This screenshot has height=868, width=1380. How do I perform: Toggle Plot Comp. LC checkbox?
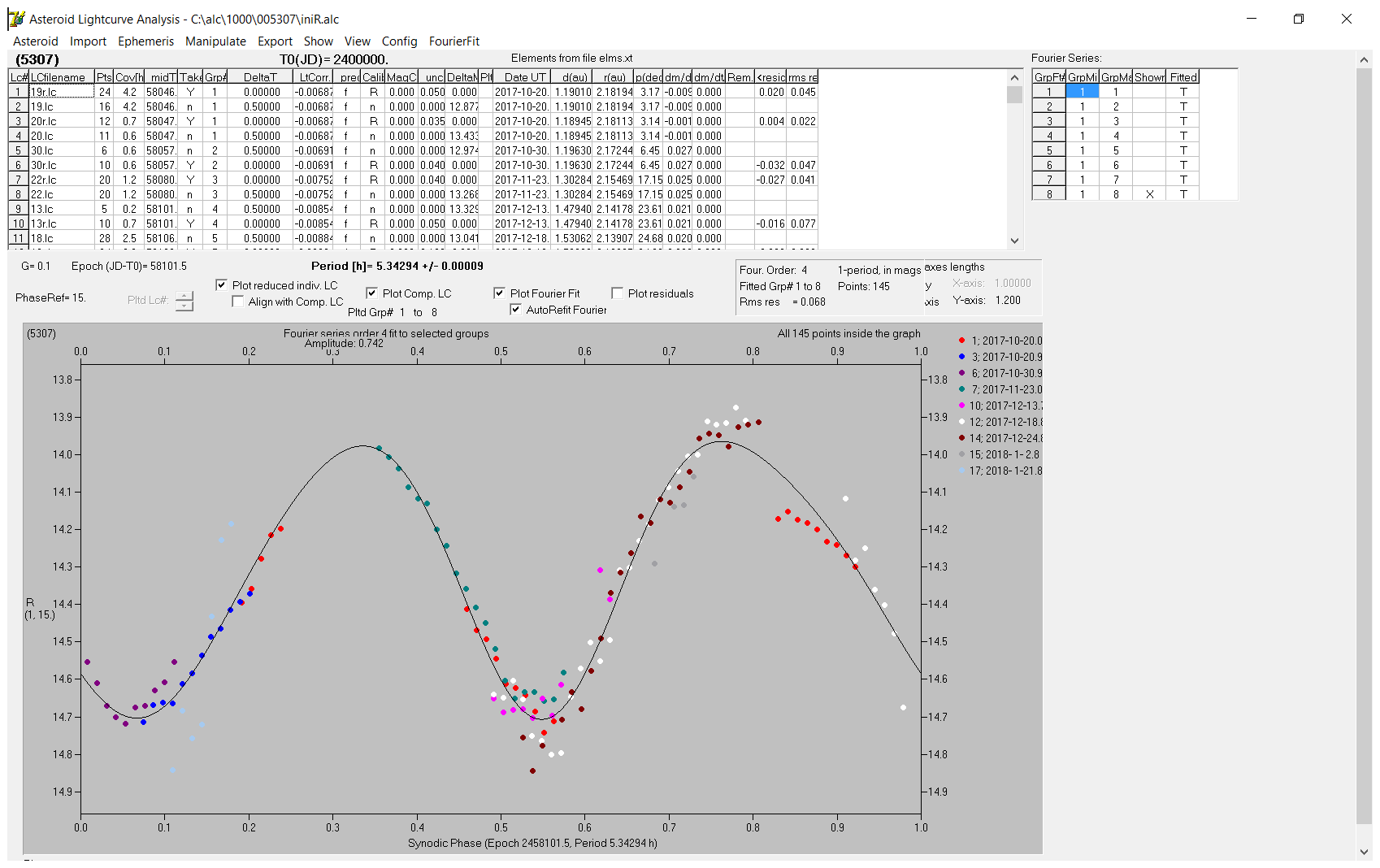coord(371,293)
